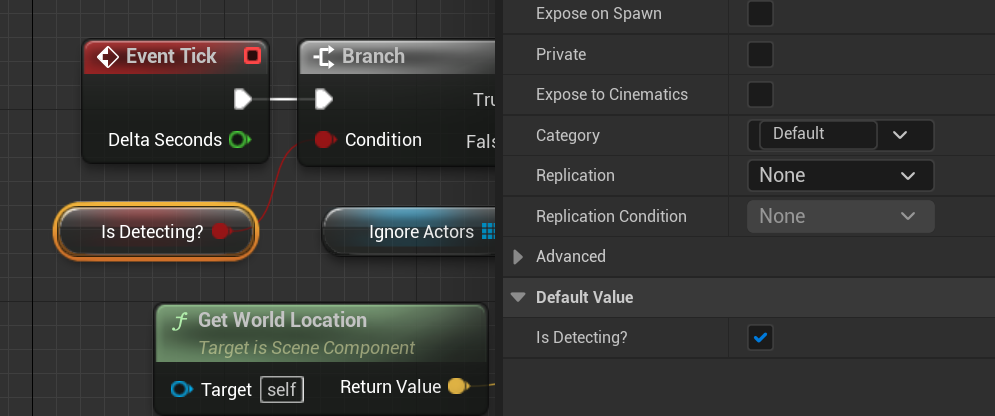Click the green Delta Seconds output pin
The height and width of the screenshot is (416, 995).
click(x=239, y=140)
